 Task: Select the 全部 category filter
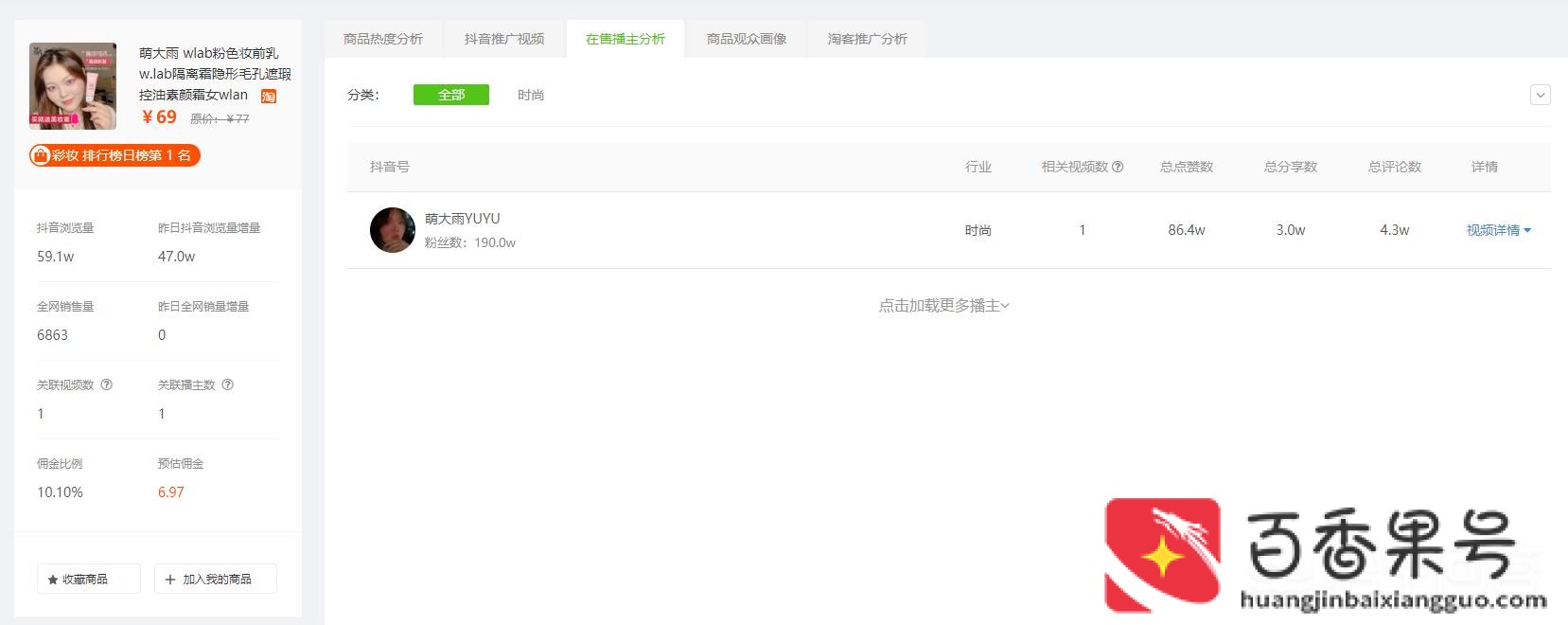point(451,95)
